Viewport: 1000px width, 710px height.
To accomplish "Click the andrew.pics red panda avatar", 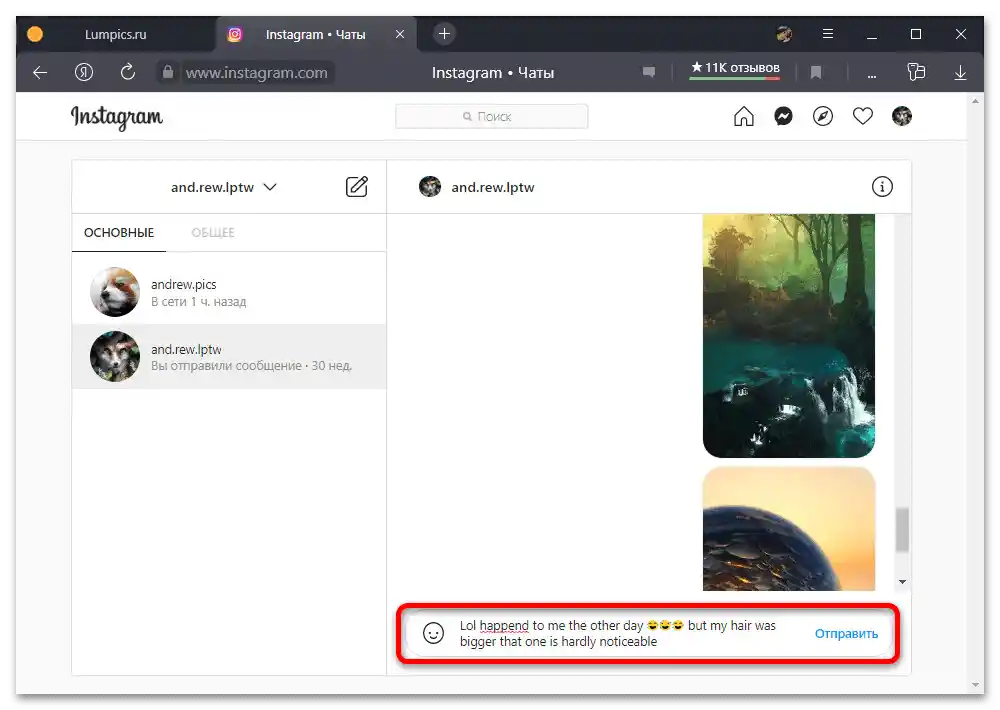I will pyautogui.click(x=115, y=292).
